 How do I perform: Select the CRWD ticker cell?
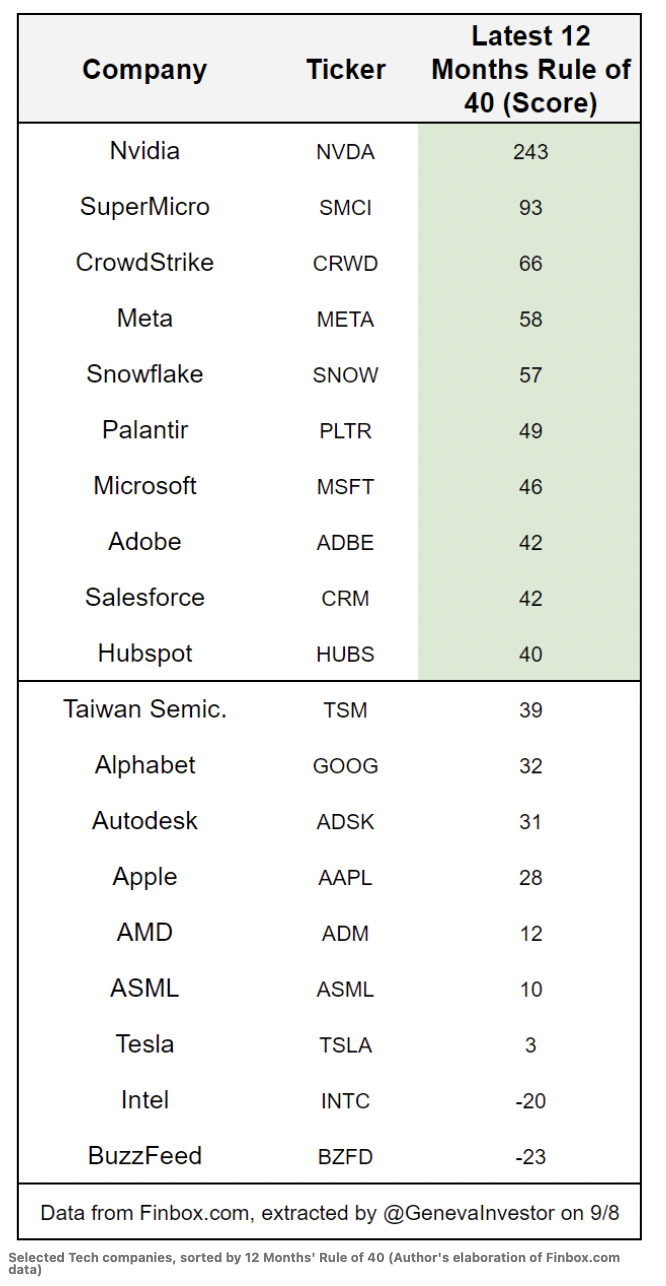[345, 263]
